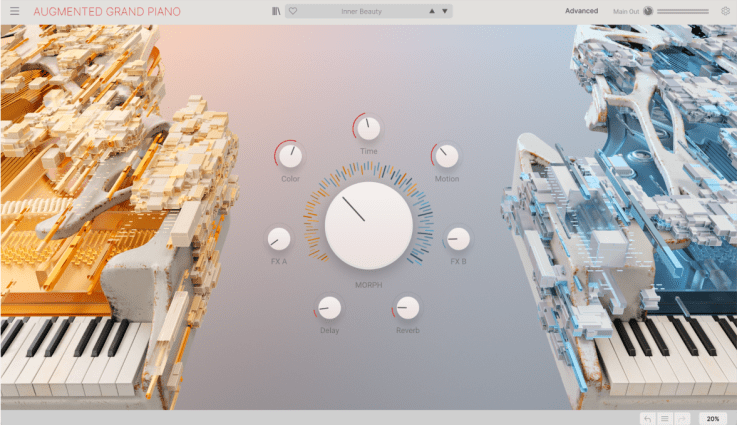The height and width of the screenshot is (425, 737).
Task: Click the FX B knob
Action: [x=458, y=239]
